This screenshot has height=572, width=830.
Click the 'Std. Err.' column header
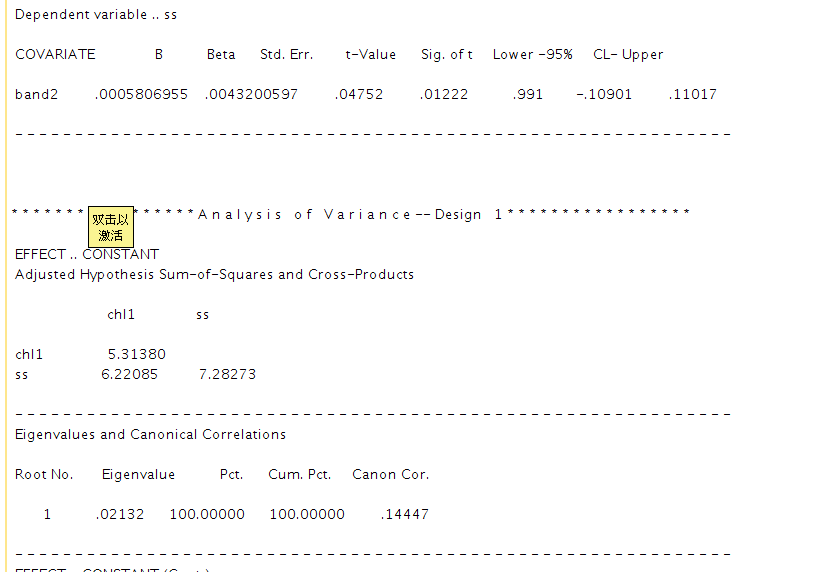pyautogui.click(x=286, y=54)
